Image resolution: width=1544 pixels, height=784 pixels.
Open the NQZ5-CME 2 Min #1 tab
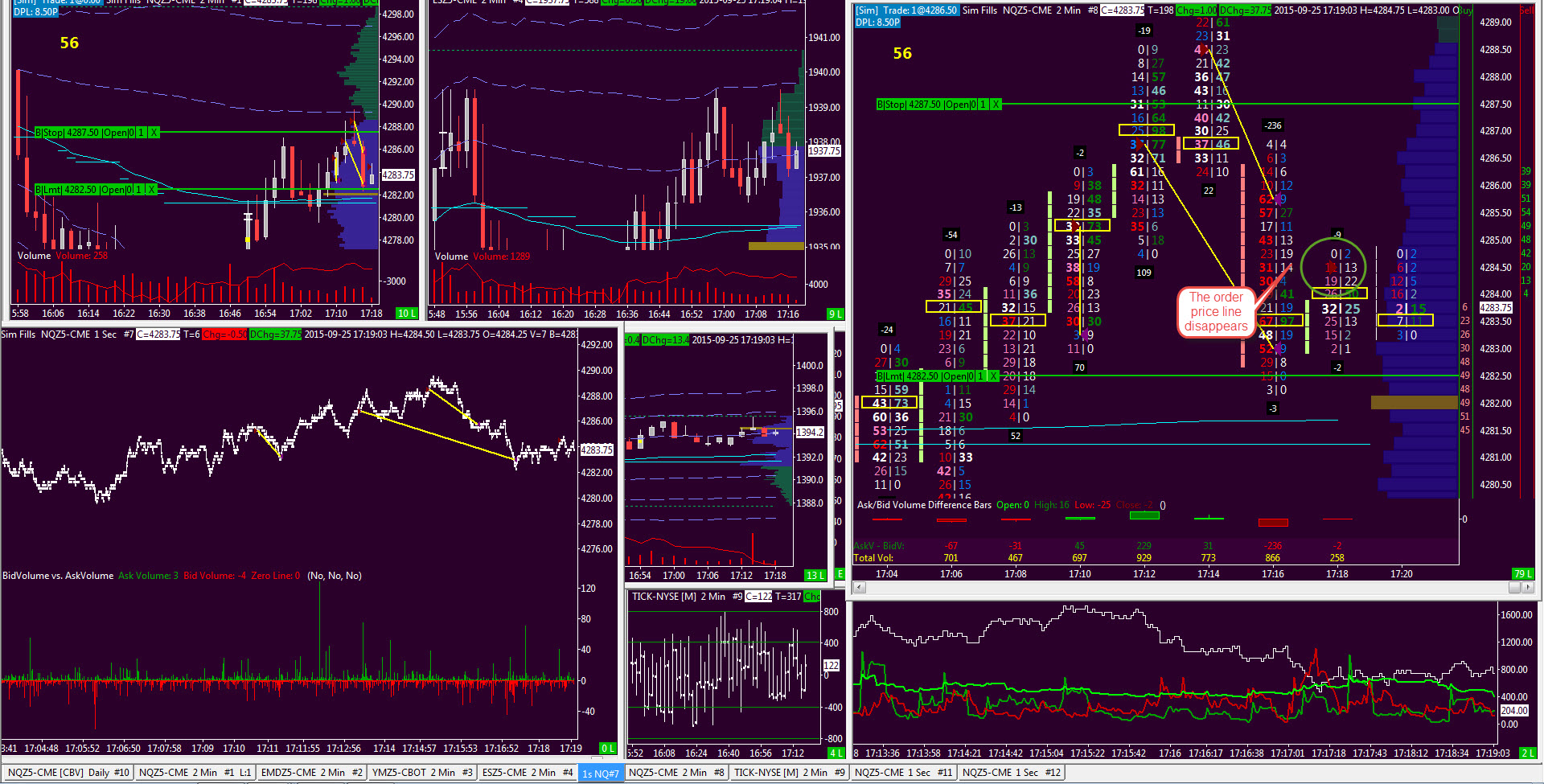tap(195, 773)
